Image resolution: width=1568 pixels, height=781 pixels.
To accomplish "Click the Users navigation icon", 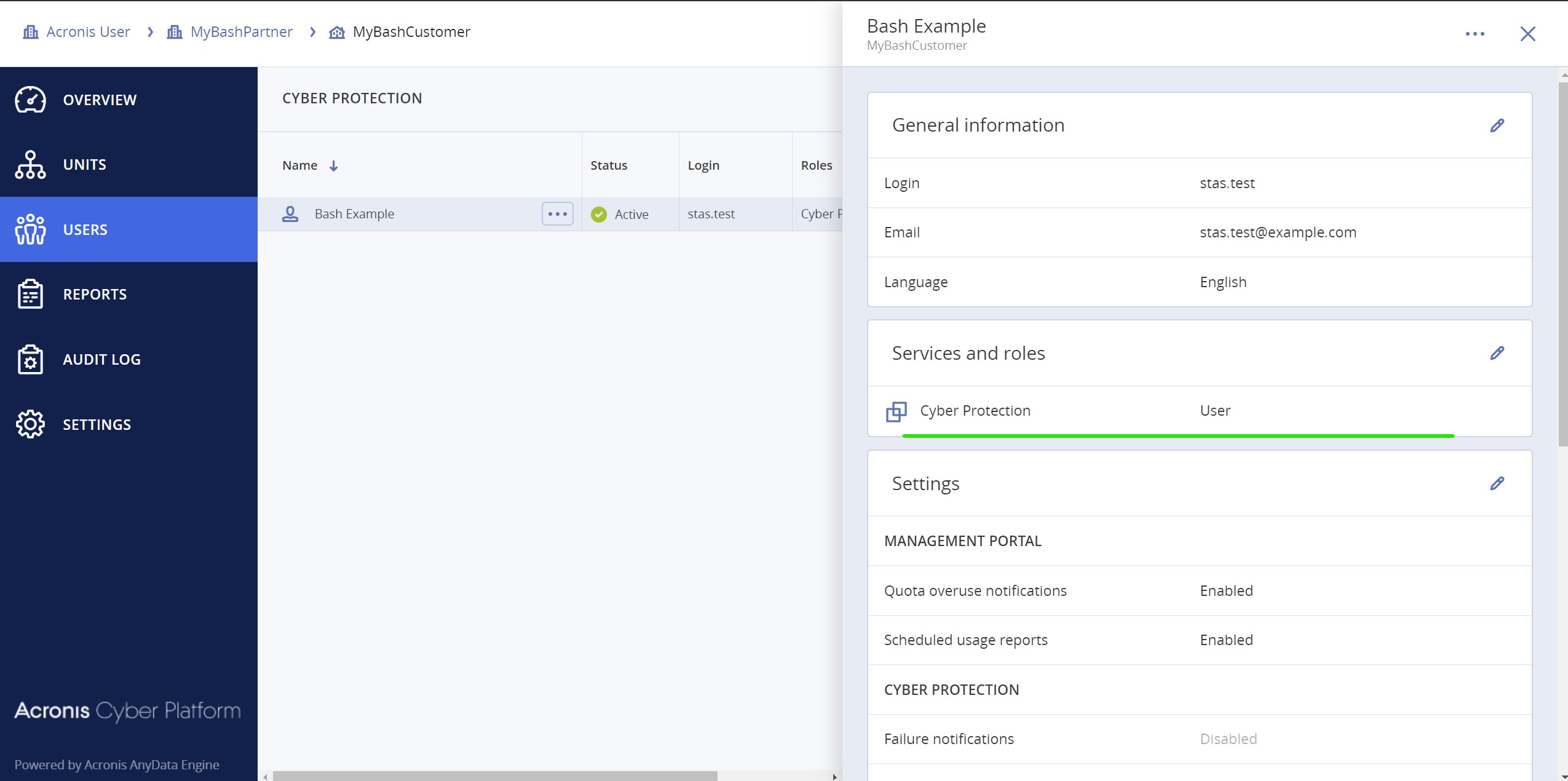I will pyautogui.click(x=30, y=229).
